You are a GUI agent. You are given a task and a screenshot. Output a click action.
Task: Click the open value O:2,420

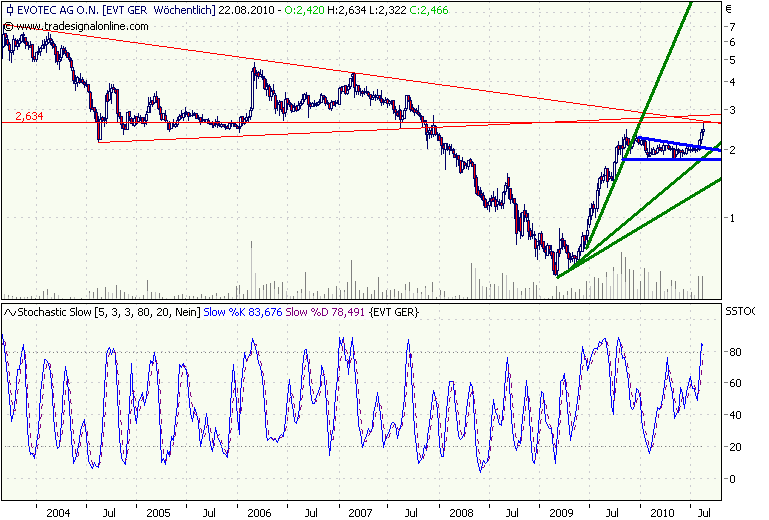[305, 10]
